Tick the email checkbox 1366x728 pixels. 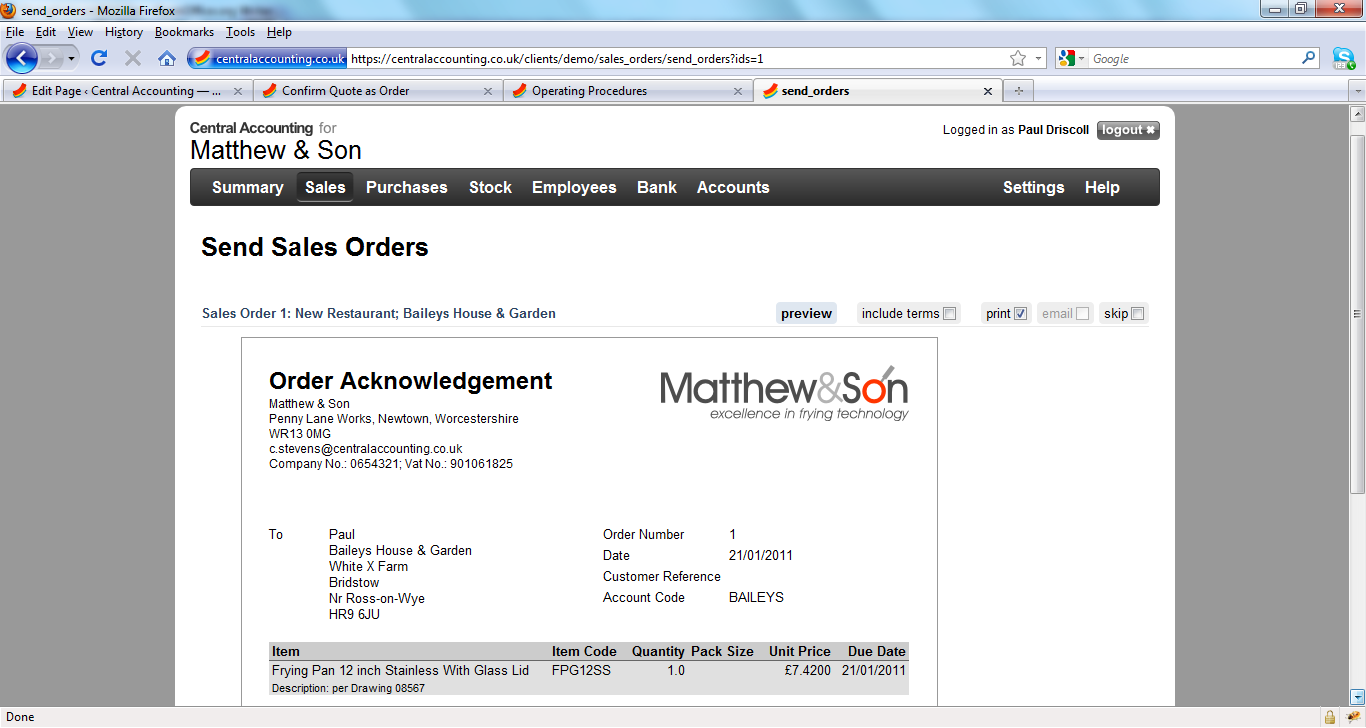[1082, 314]
